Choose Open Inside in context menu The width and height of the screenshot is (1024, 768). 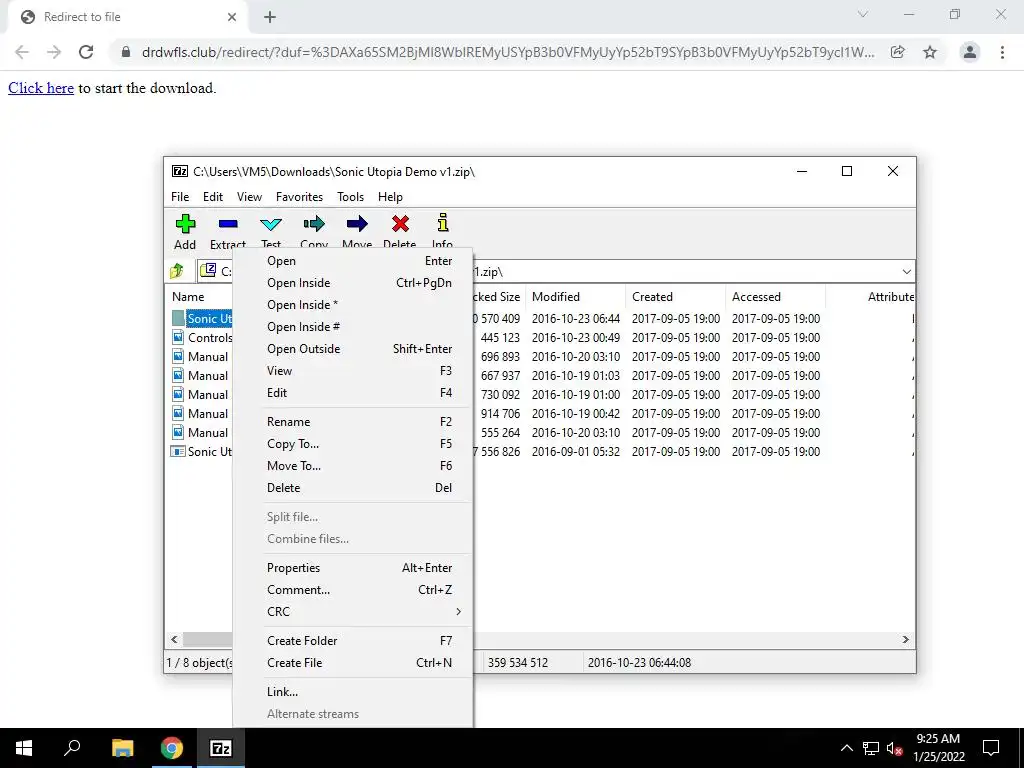click(353, 283)
